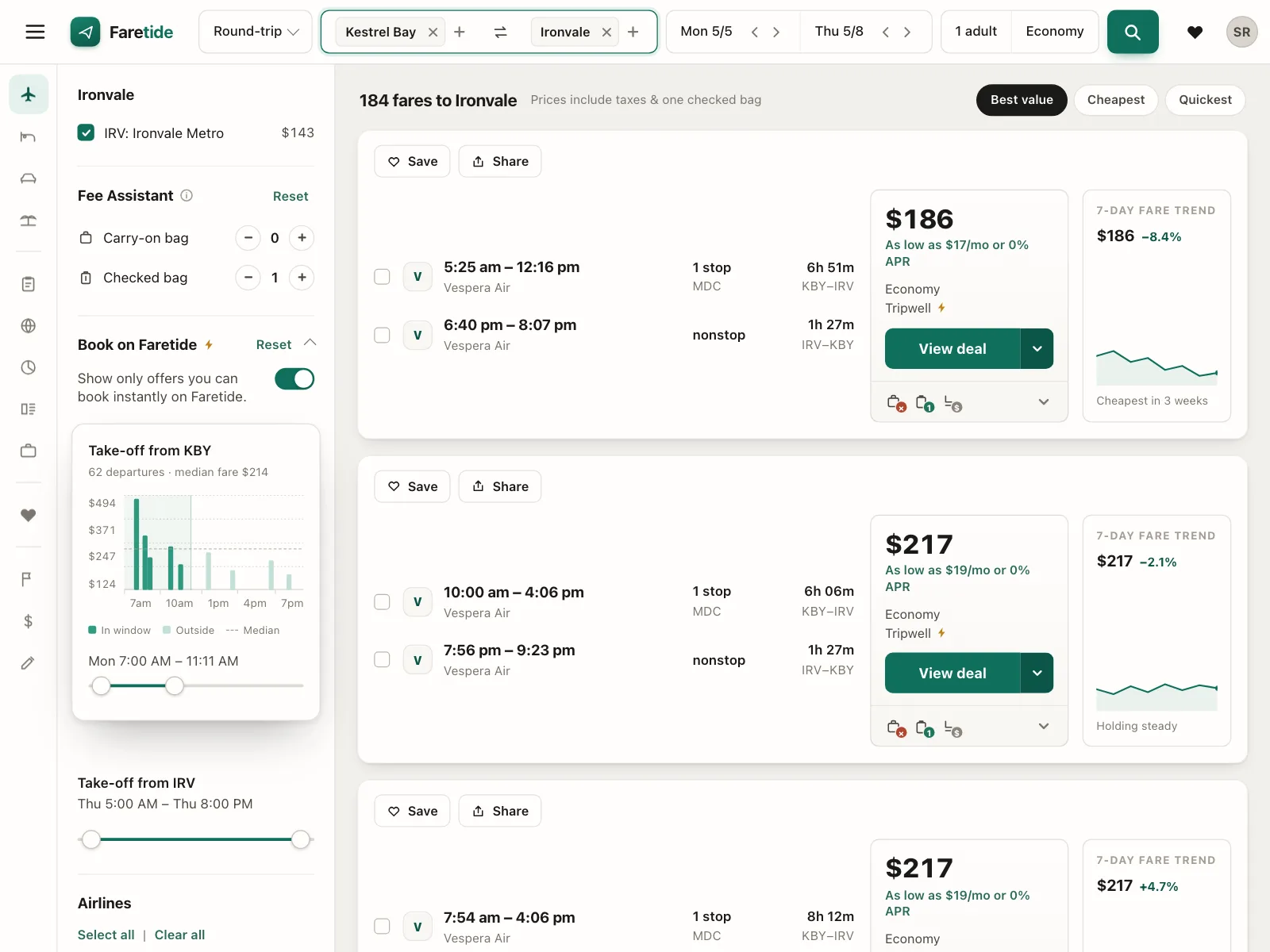
Task: Click the Take-off from IRV right slider handle
Action: (x=301, y=839)
